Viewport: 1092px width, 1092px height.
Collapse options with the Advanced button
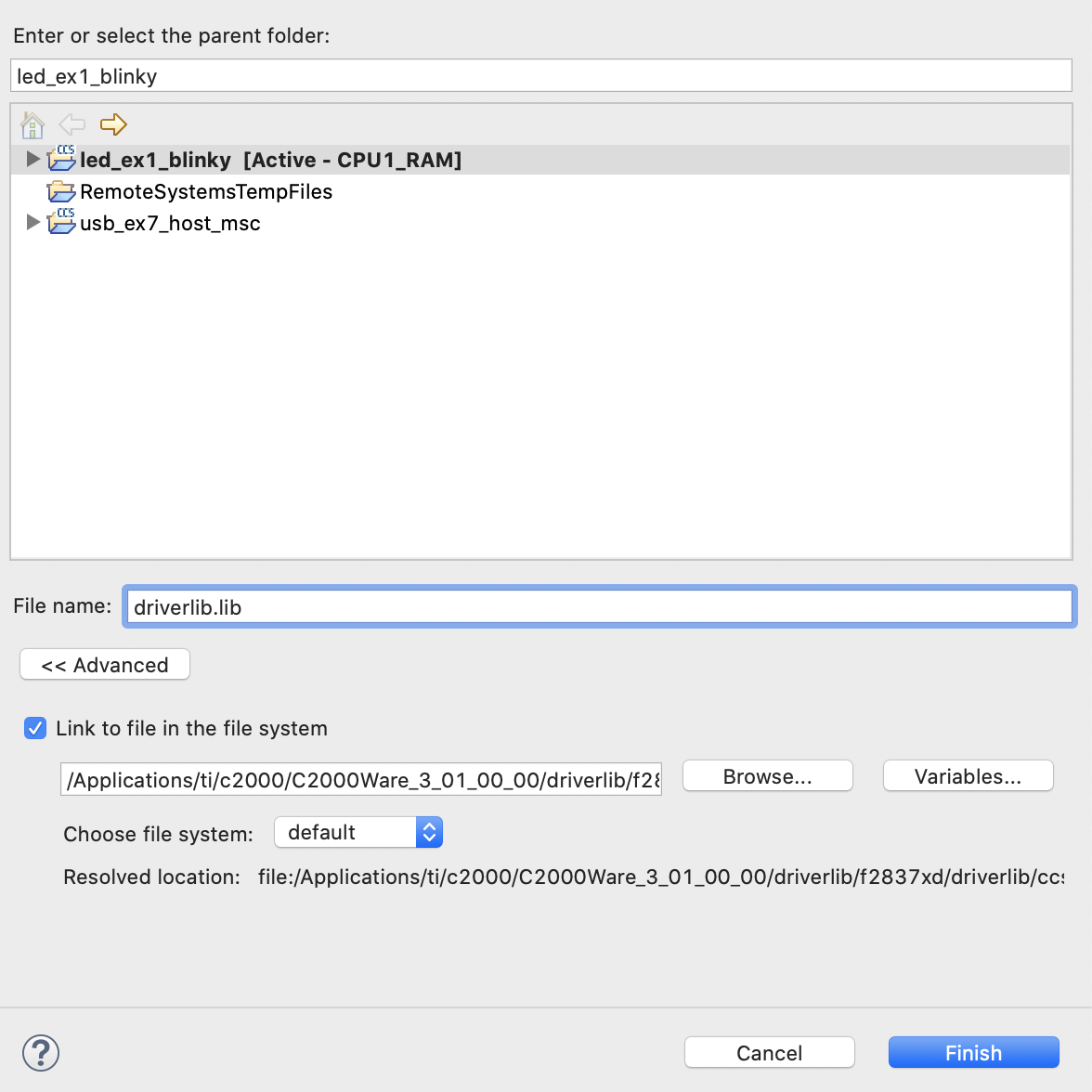click(x=104, y=664)
